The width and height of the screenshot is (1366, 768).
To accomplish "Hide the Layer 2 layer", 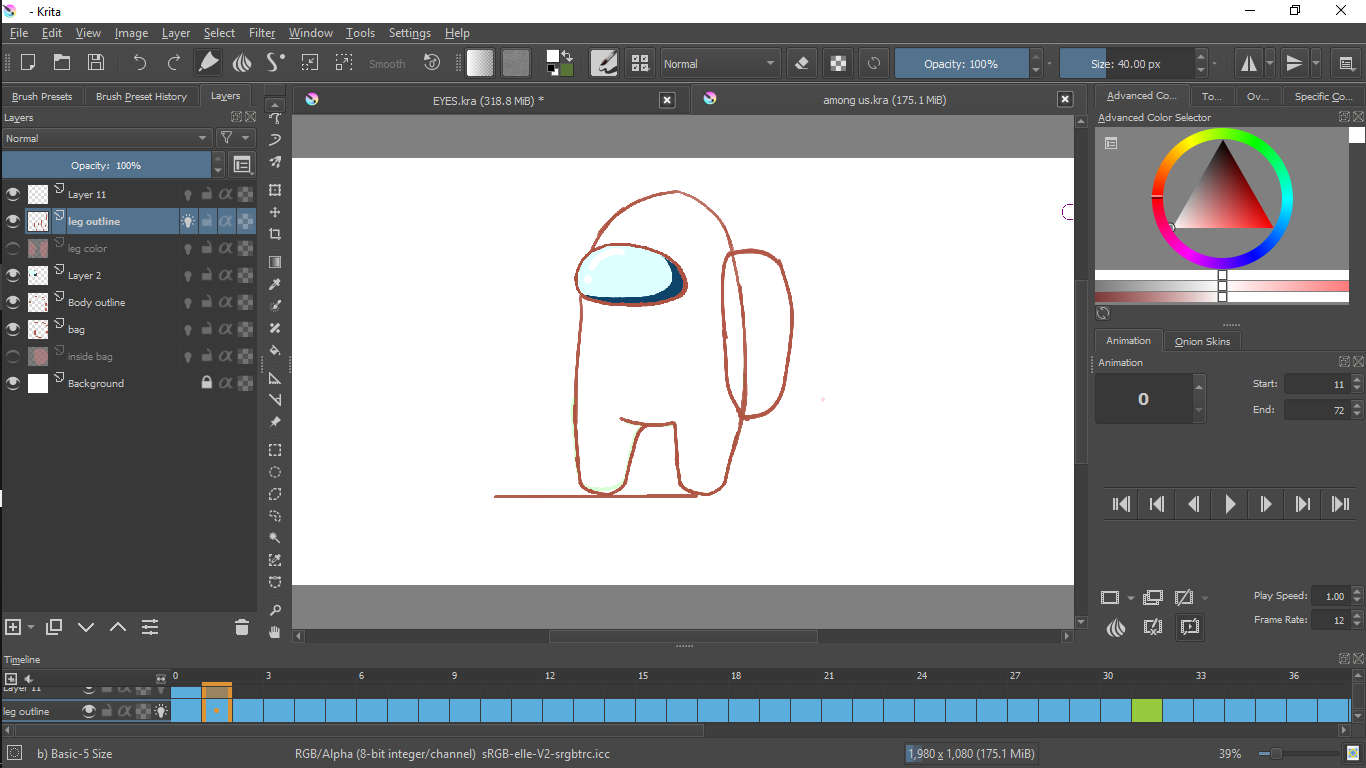I will 13,275.
